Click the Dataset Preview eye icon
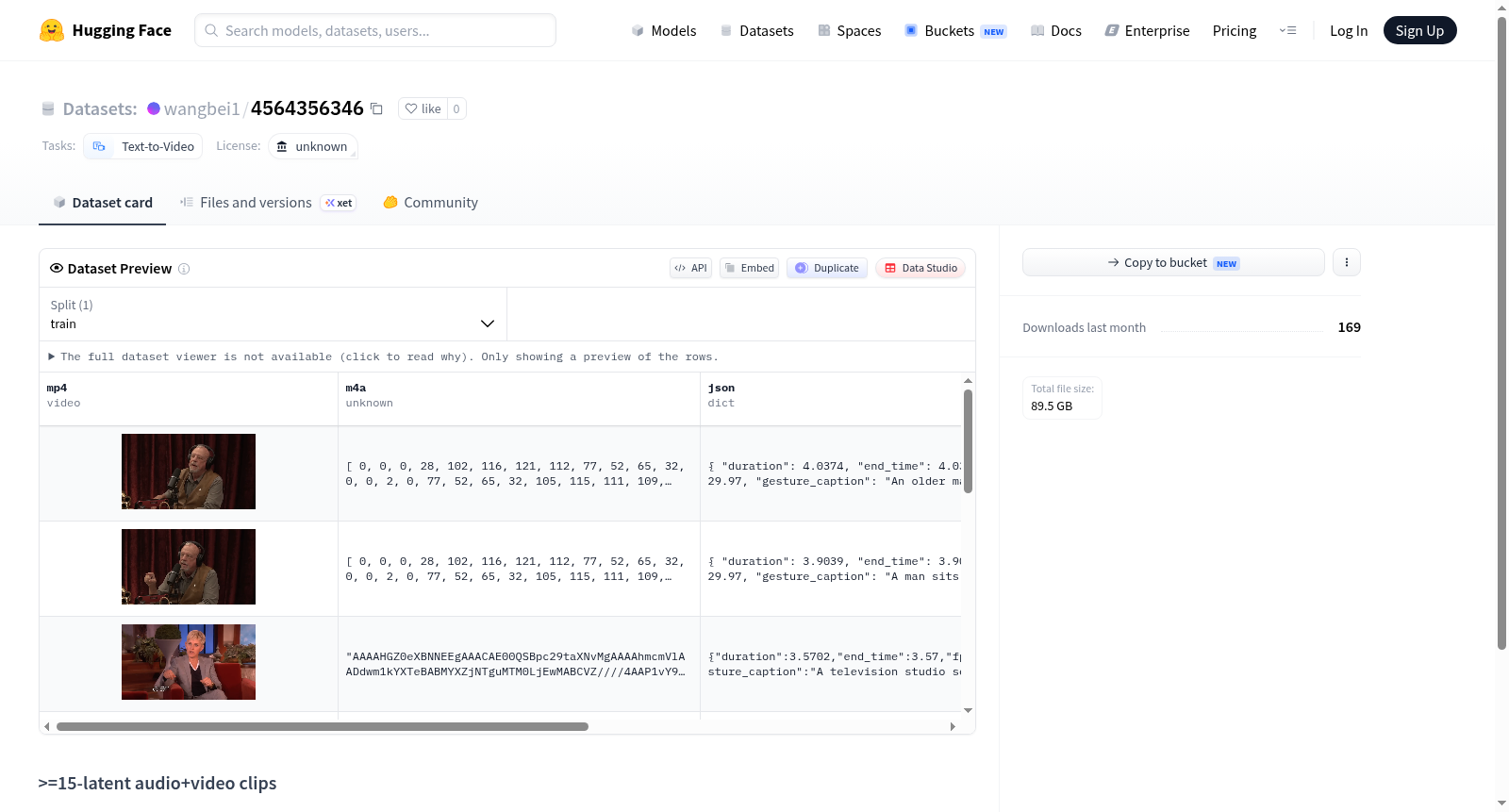Image resolution: width=1509 pixels, height=812 pixels. tap(57, 268)
